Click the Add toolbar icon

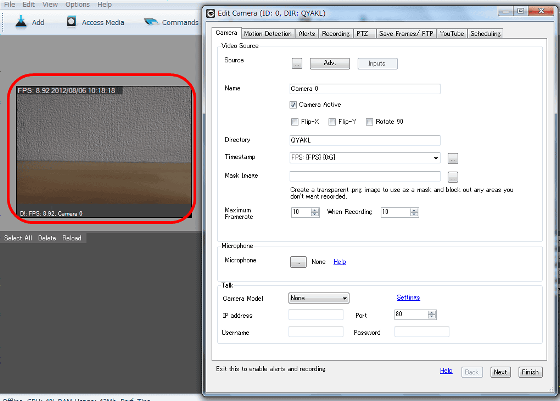click(21, 22)
